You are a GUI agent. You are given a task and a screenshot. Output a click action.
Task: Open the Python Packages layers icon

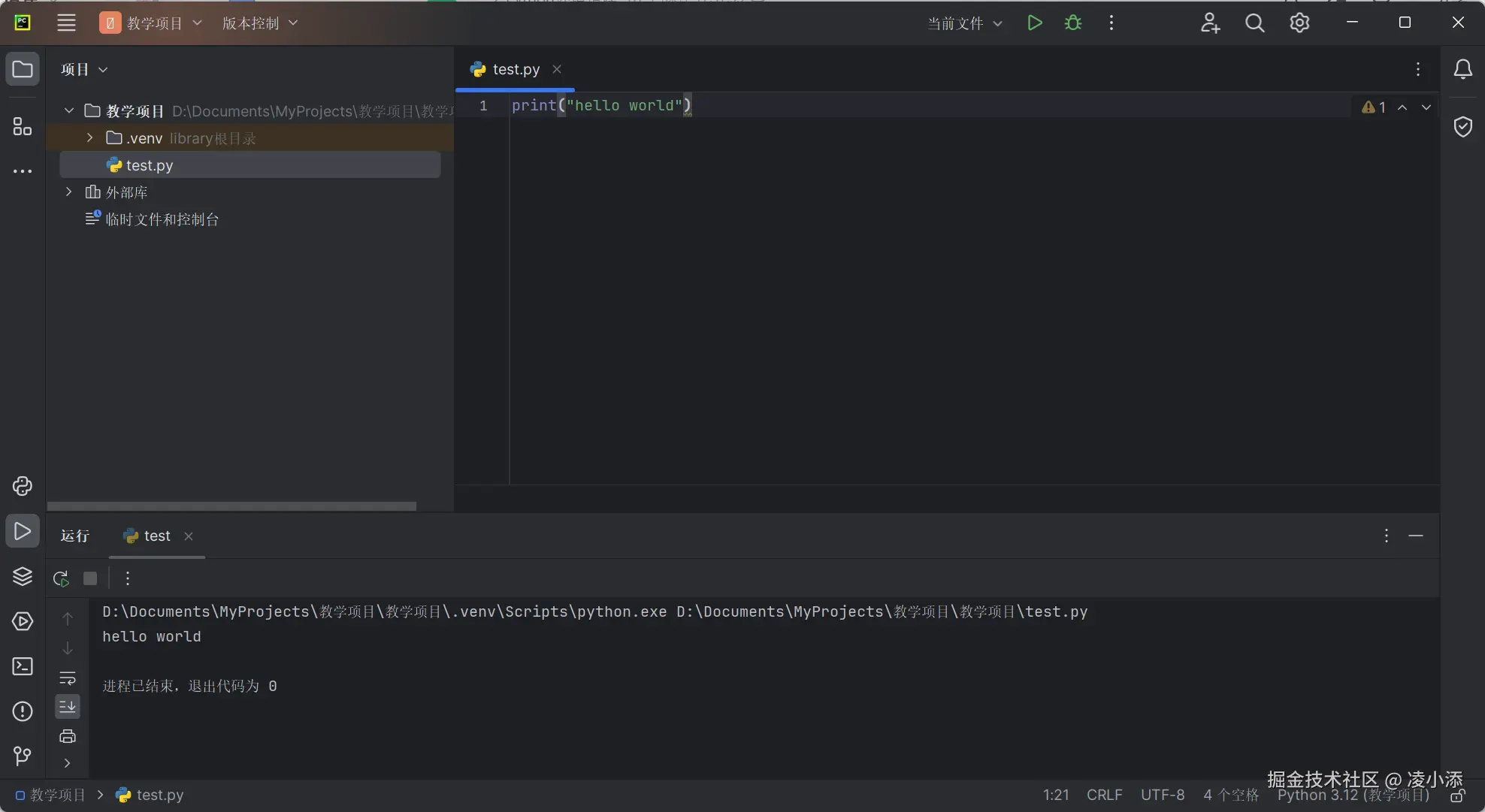[x=23, y=576]
